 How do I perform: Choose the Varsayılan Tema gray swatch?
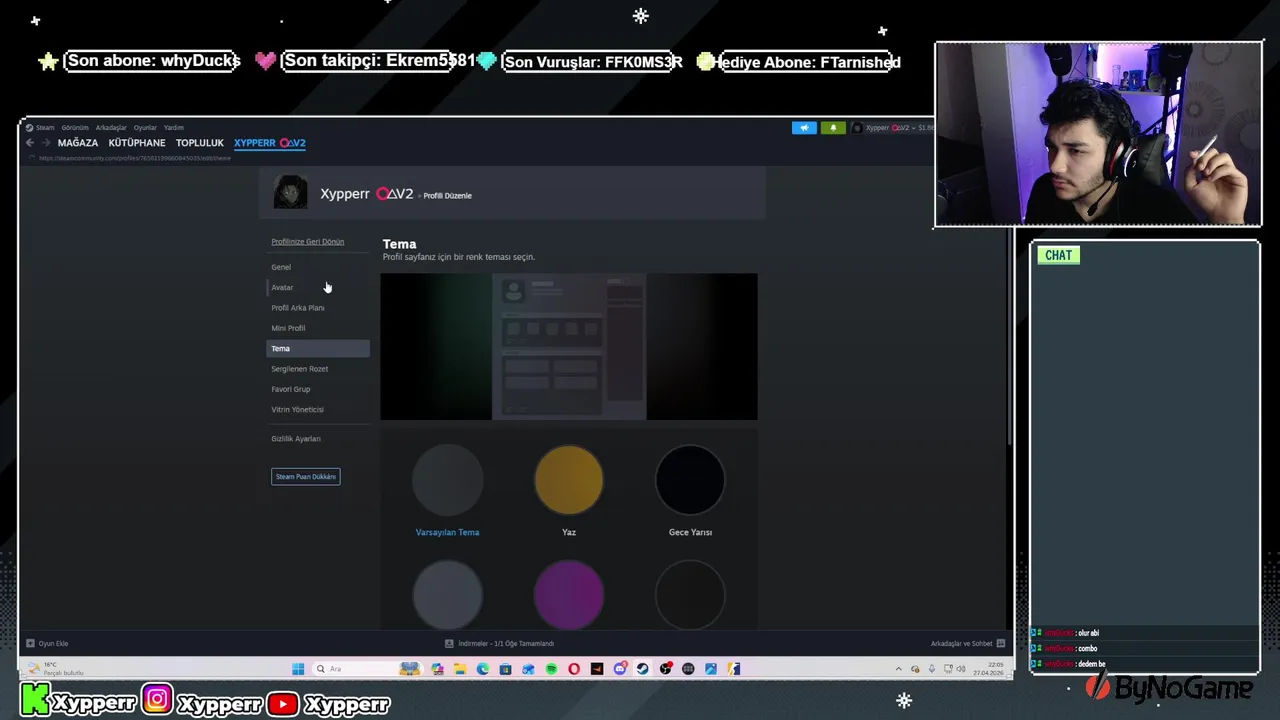pos(447,480)
